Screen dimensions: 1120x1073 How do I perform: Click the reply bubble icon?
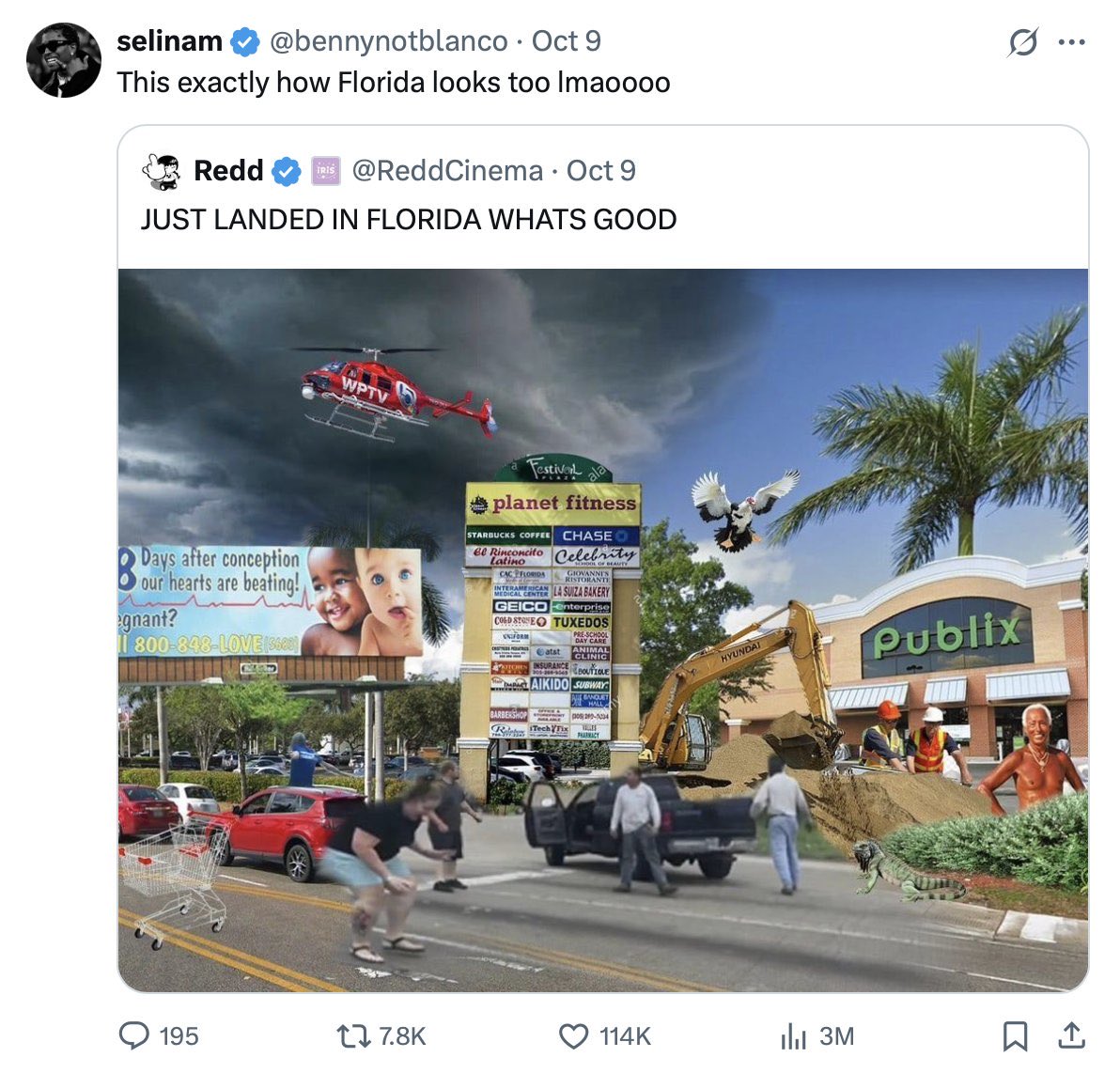[133, 1035]
